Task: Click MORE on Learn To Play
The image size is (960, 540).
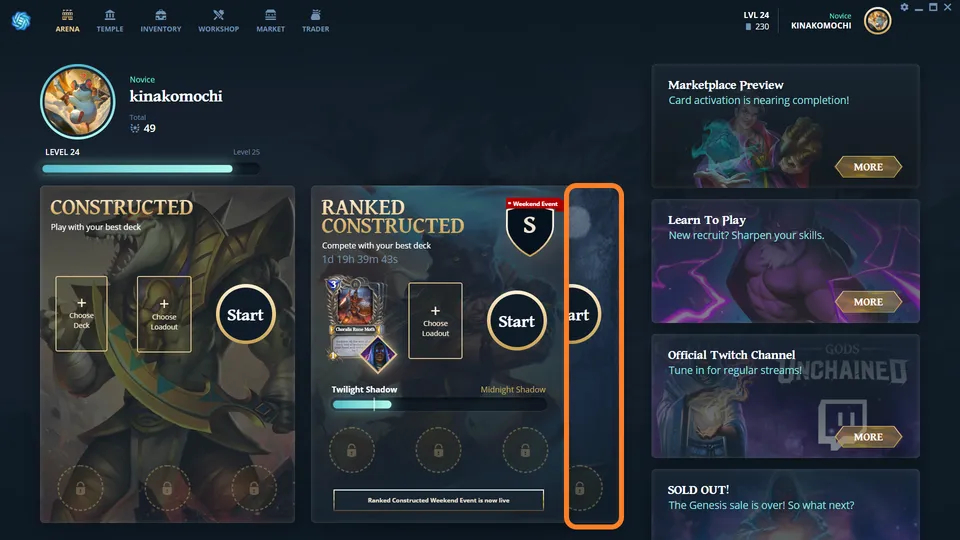Action: click(868, 302)
